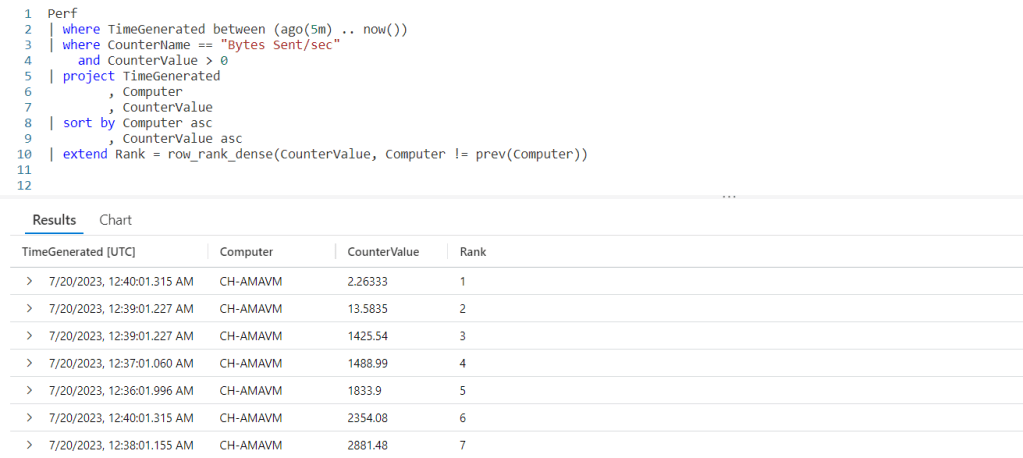Select the cell with value 2881.48
This screenshot has width=1023, height=458.
pyautogui.click(x=368, y=445)
